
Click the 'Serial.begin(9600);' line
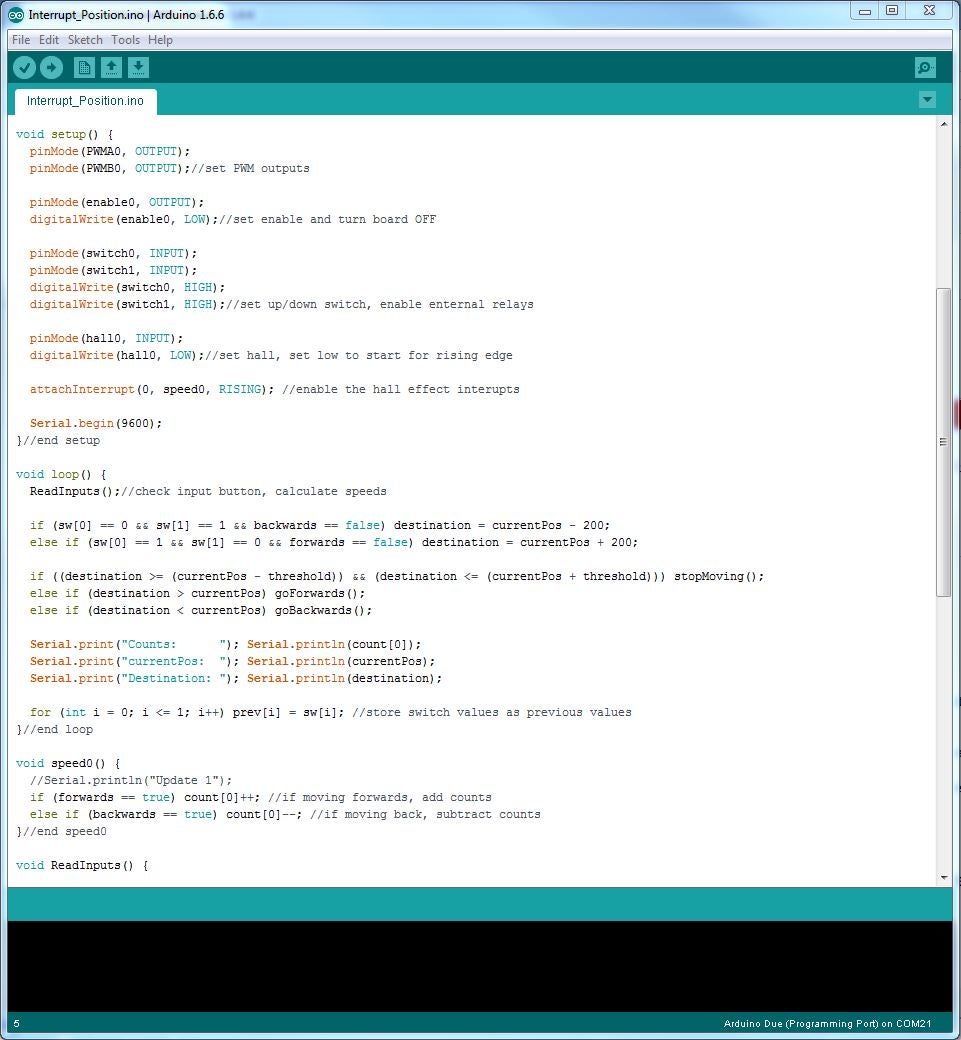tap(96, 423)
